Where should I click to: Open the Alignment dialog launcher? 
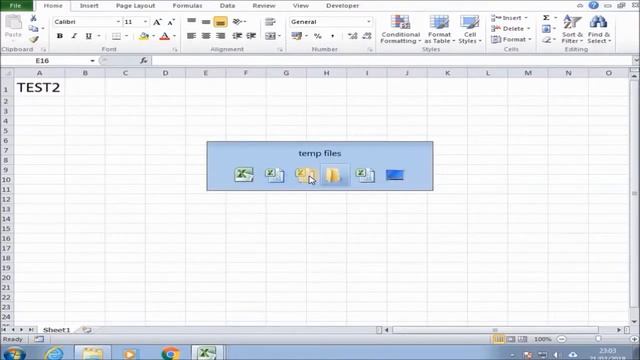[280, 49]
